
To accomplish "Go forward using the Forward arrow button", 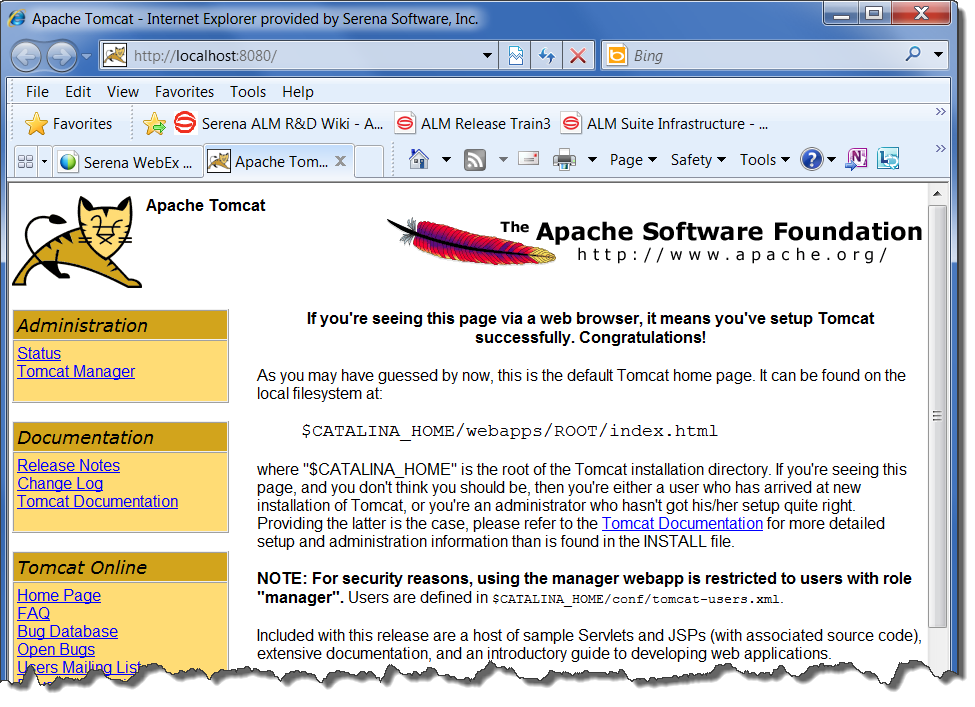I will 62,57.
